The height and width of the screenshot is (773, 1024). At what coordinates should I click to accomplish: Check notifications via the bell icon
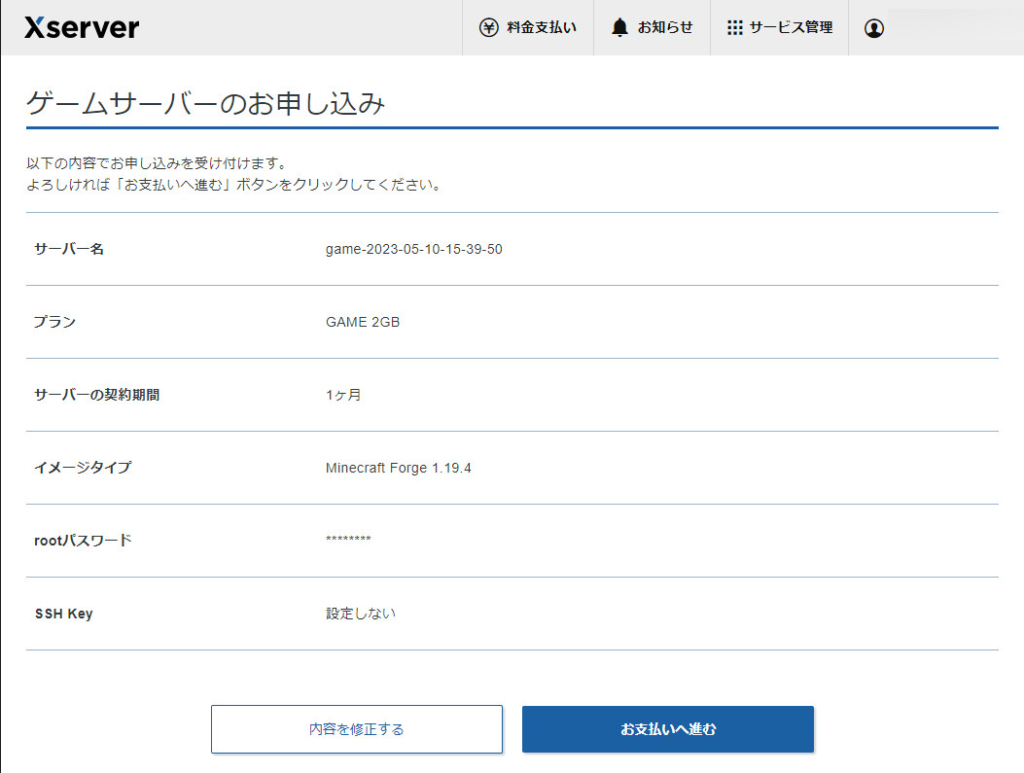[619, 27]
